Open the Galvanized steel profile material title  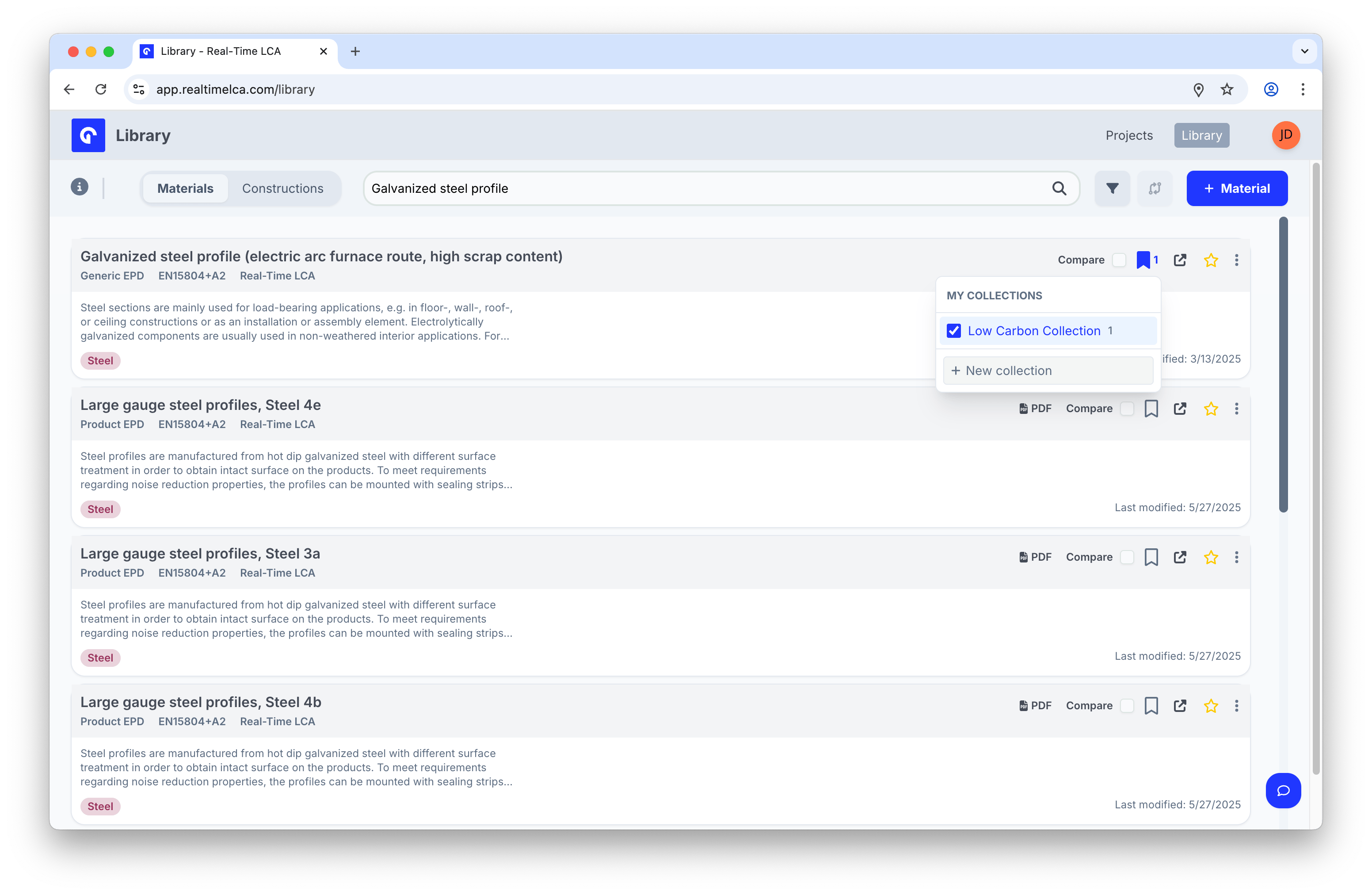321,256
